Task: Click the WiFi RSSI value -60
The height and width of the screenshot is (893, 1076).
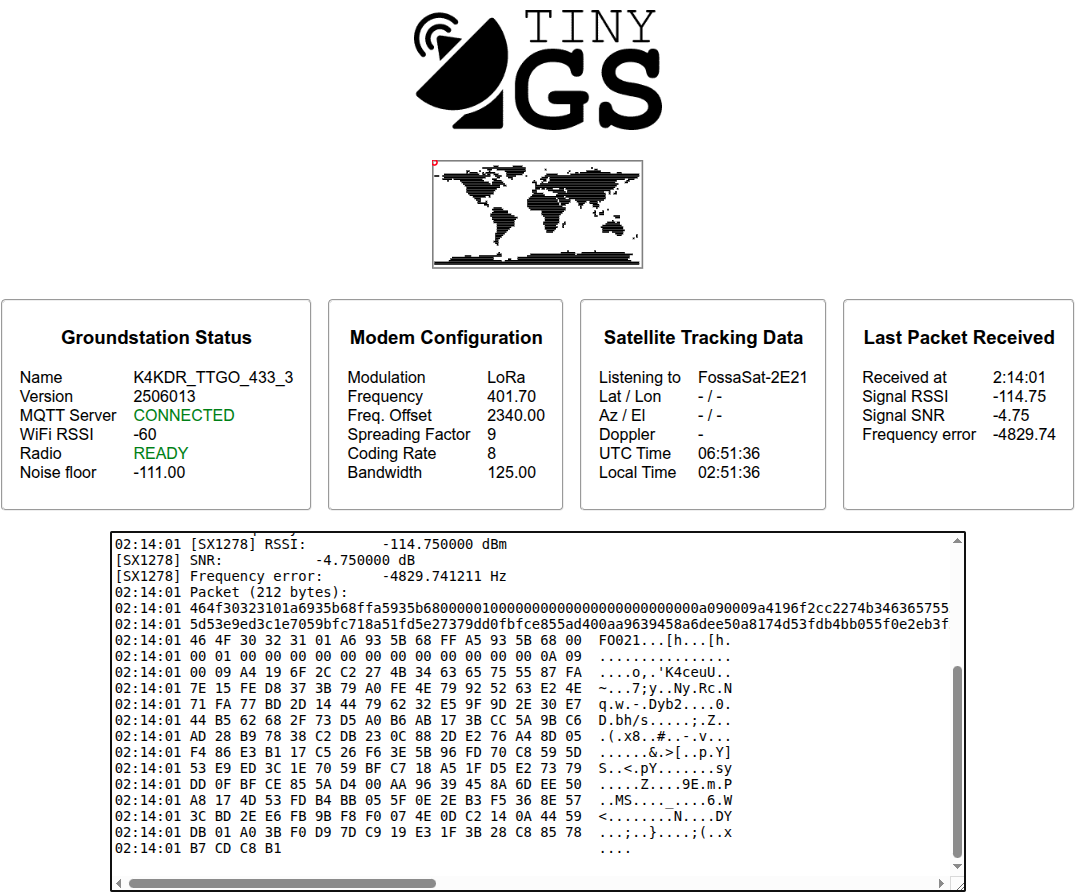Action: [145, 434]
